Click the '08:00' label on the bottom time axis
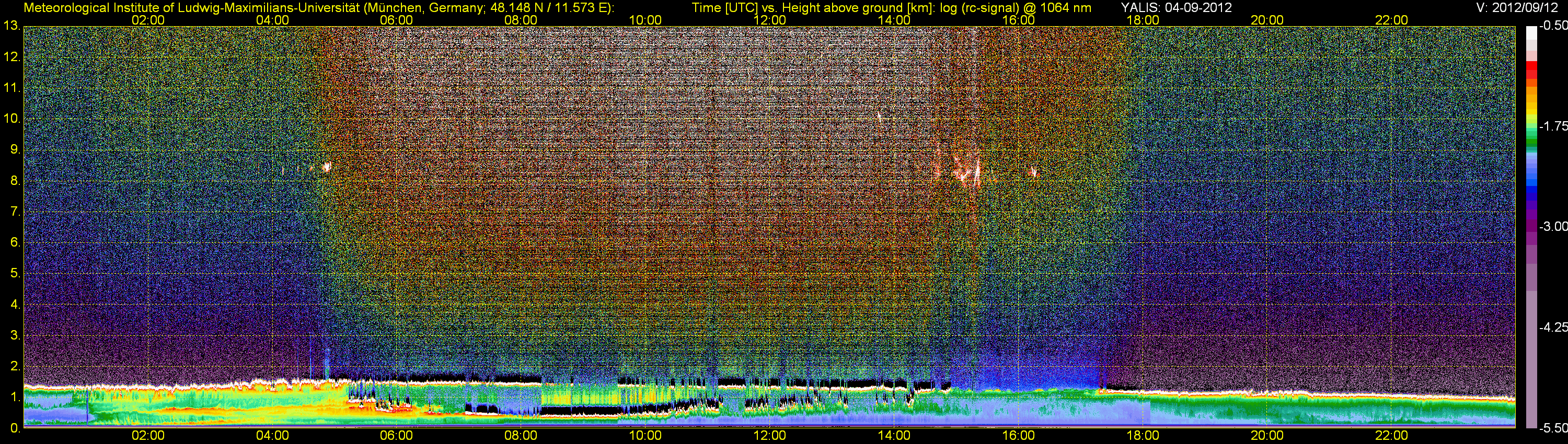The height and width of the screenshot is (444, 1568). (x=521, y=436)
